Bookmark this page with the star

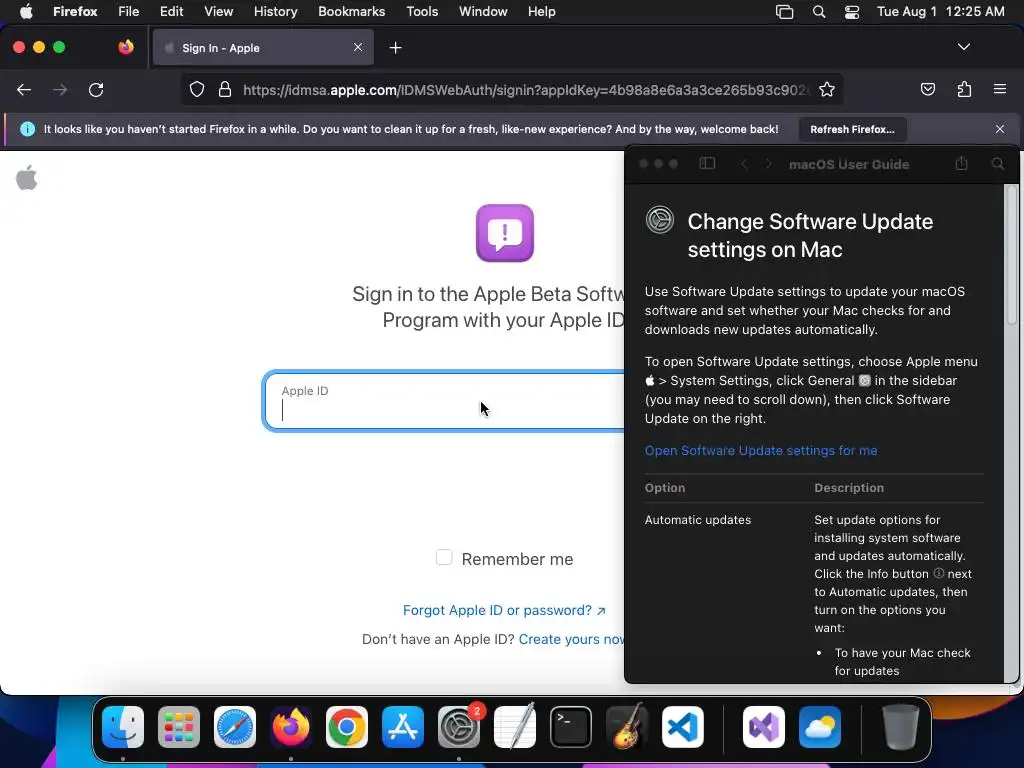click(827, 89)
